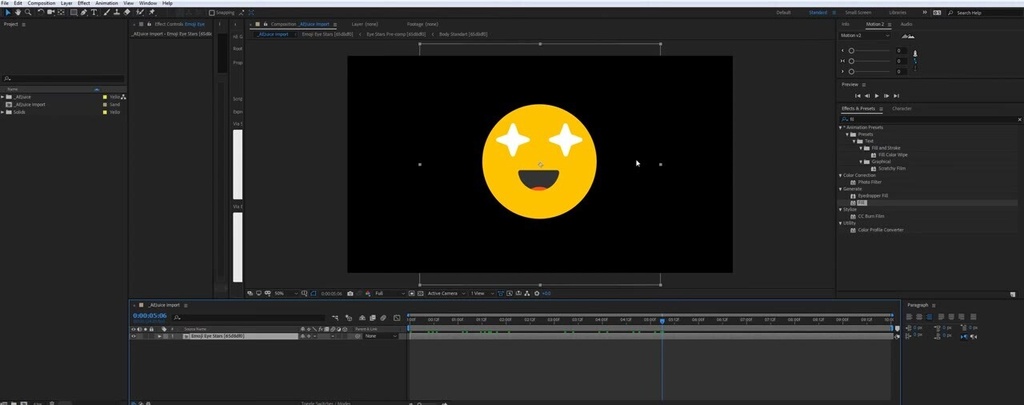The width and height of the screenshot is (1024, 405).
Task: Select the Eraser tool
Action: coord(127,12)
